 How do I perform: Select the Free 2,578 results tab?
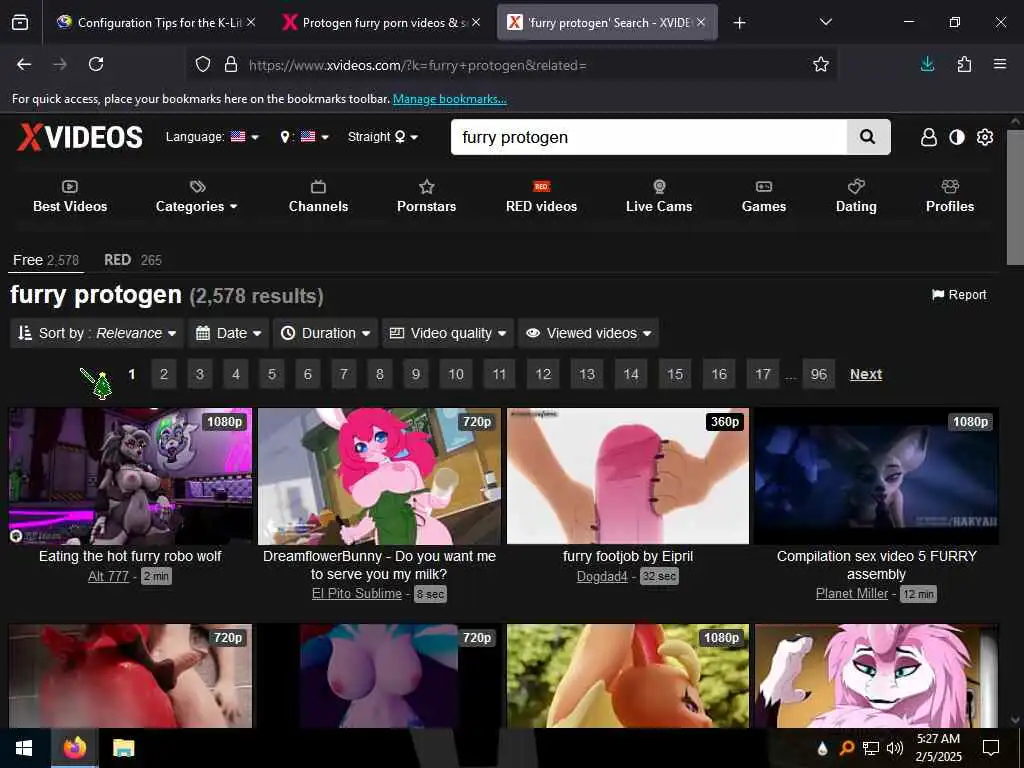(46, 260)
